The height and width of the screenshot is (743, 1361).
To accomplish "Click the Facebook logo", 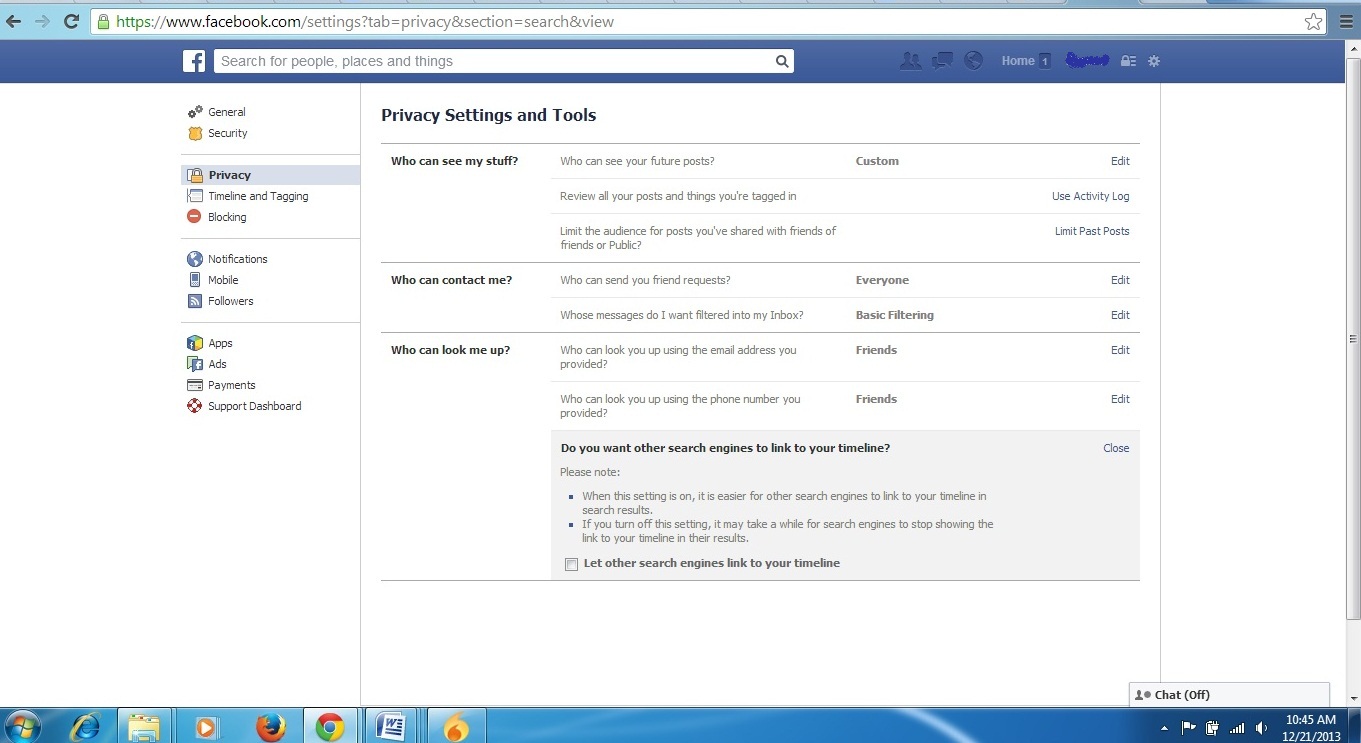I will pyautogui.click(x=193, y=60).
